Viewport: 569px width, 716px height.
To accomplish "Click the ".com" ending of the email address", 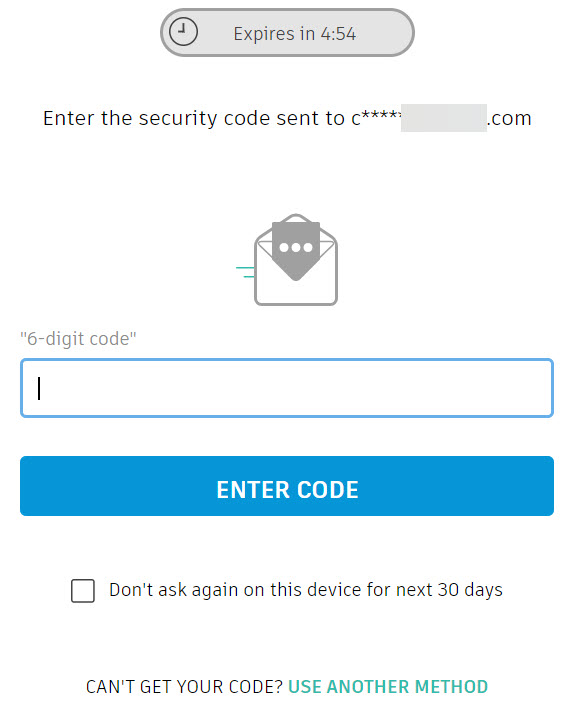I will coord(509,119).
